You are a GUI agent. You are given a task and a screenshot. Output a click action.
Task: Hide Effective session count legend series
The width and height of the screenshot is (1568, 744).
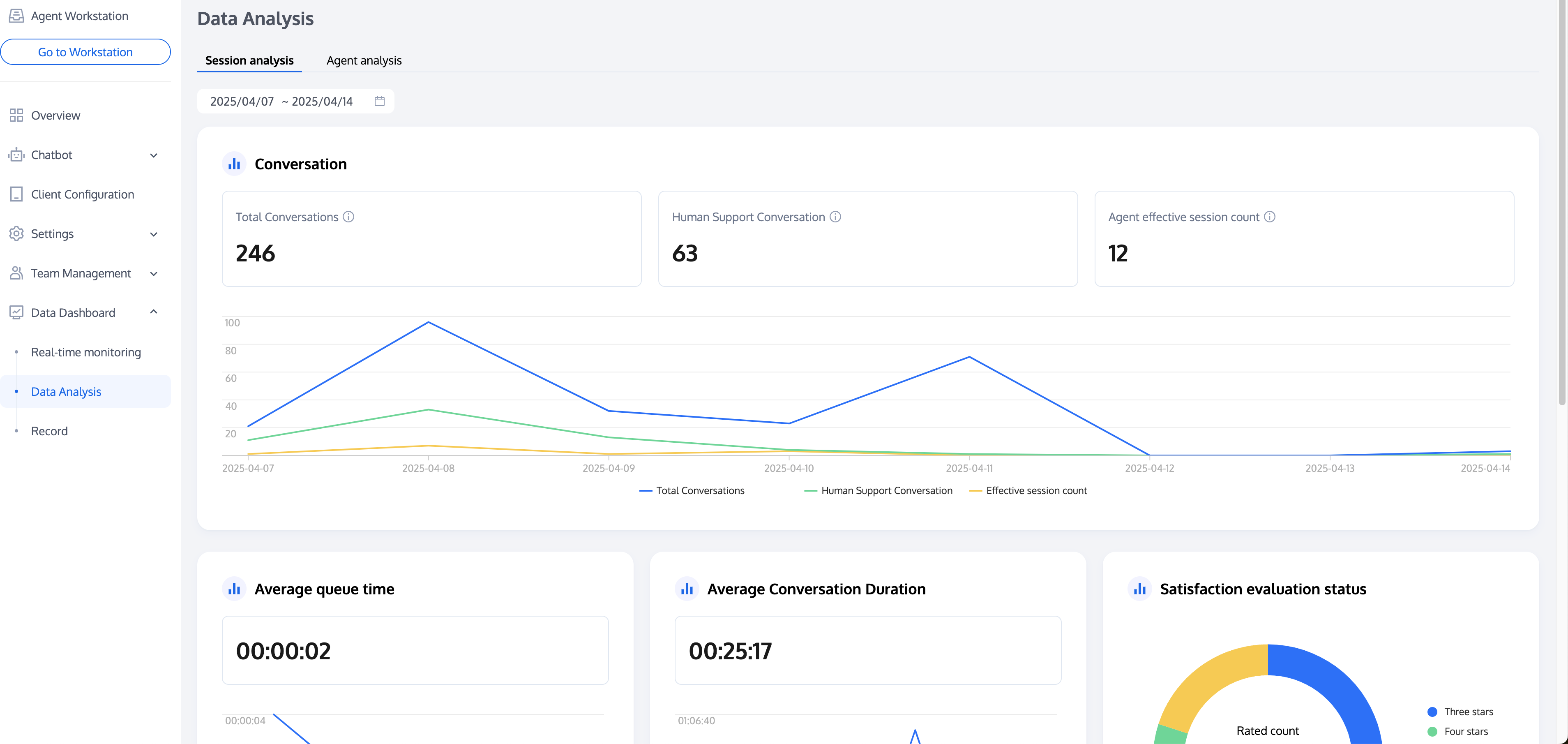point(1028,491)
